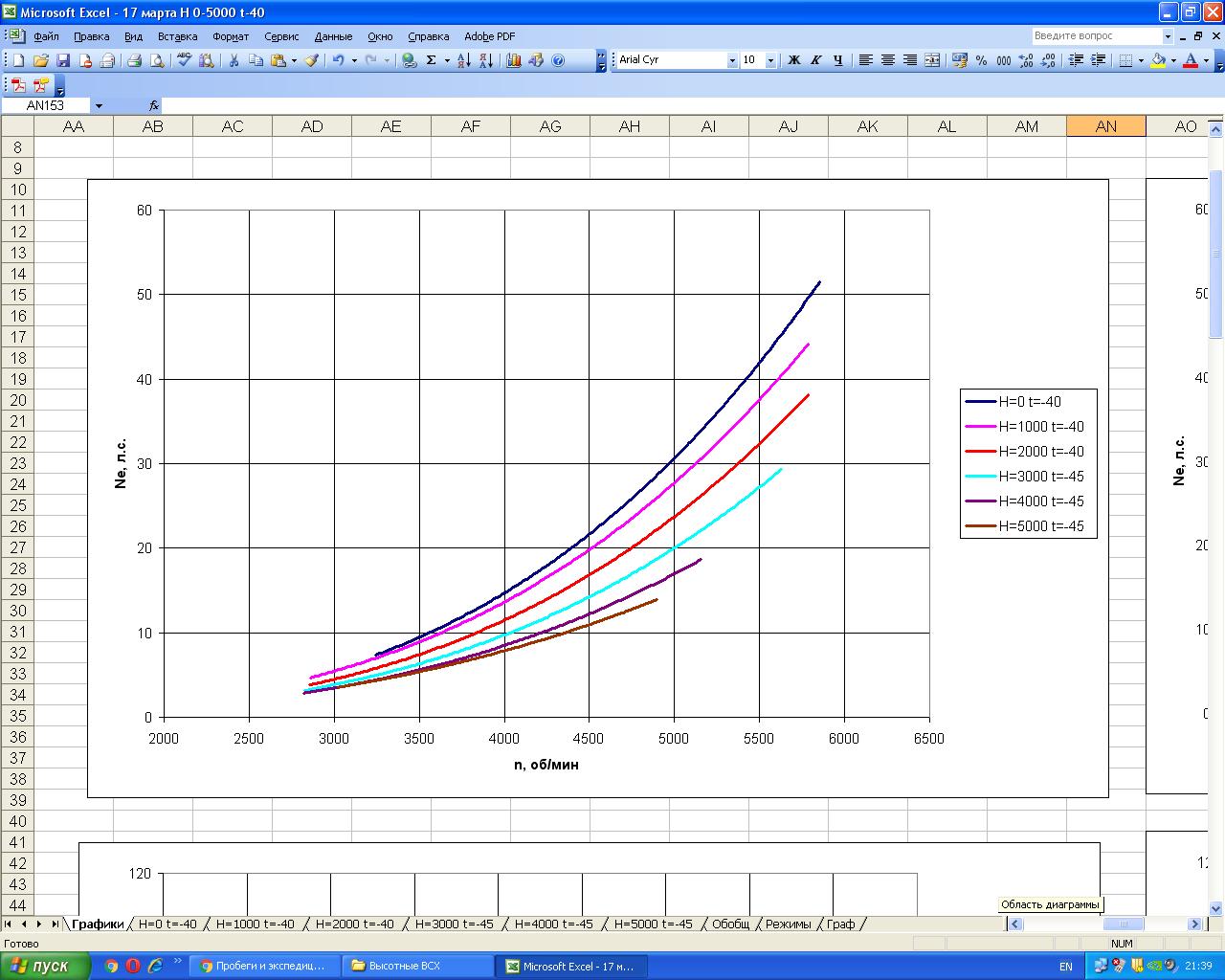Decrease indent icon in formatting toolbar
The width and height of the screenshot is (1225, 980).
pos(1076,60)
